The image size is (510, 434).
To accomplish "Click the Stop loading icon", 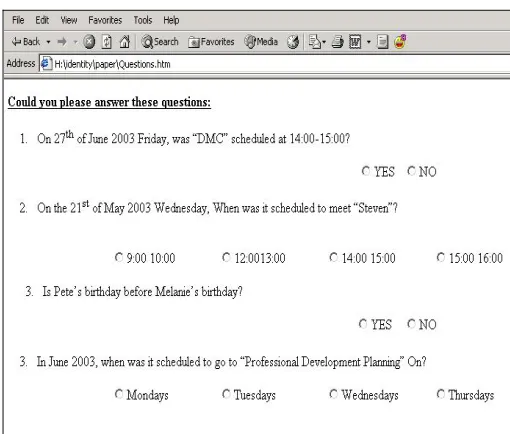I will point(89,42).
